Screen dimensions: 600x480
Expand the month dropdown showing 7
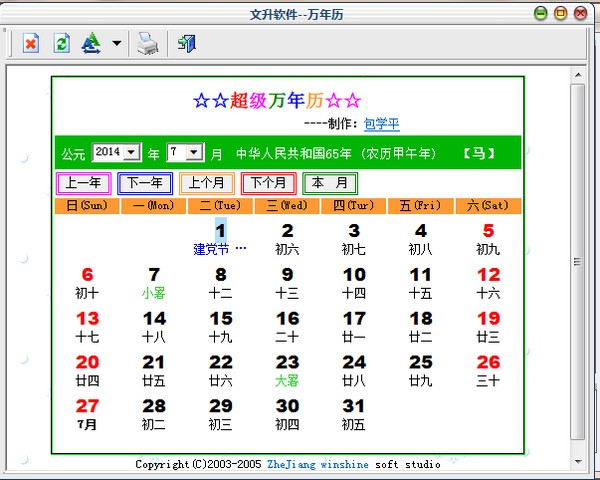(195, 153)
